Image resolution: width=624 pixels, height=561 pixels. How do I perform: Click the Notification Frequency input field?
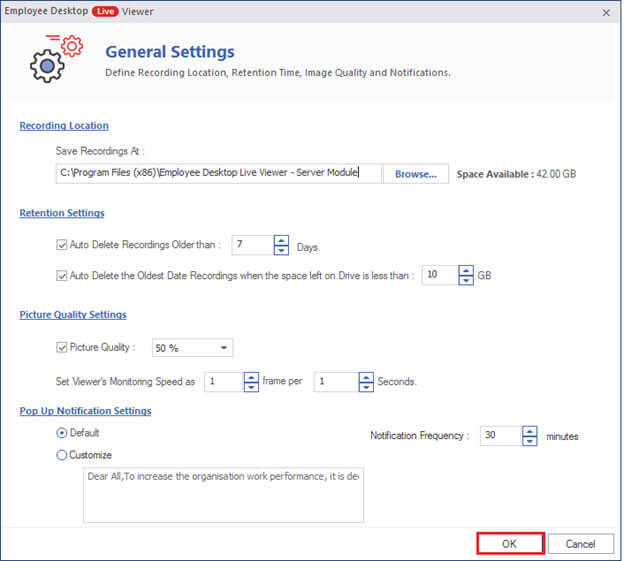click(501, 436)
